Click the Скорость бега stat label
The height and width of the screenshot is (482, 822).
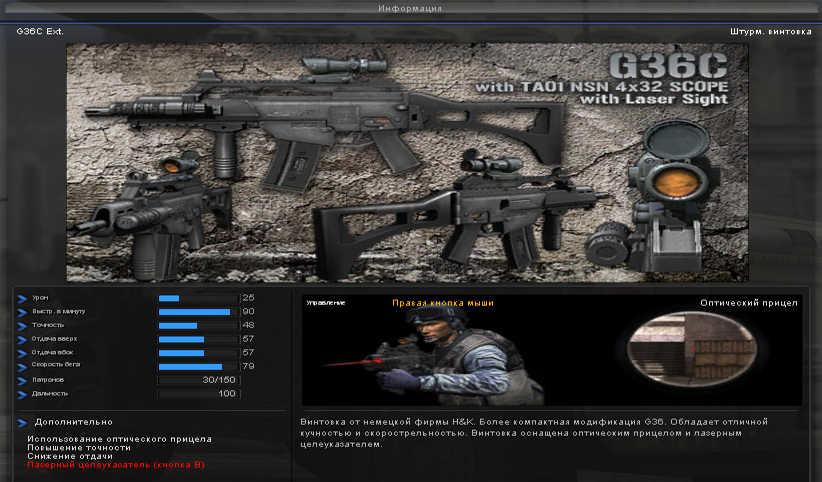coord(56,365)
